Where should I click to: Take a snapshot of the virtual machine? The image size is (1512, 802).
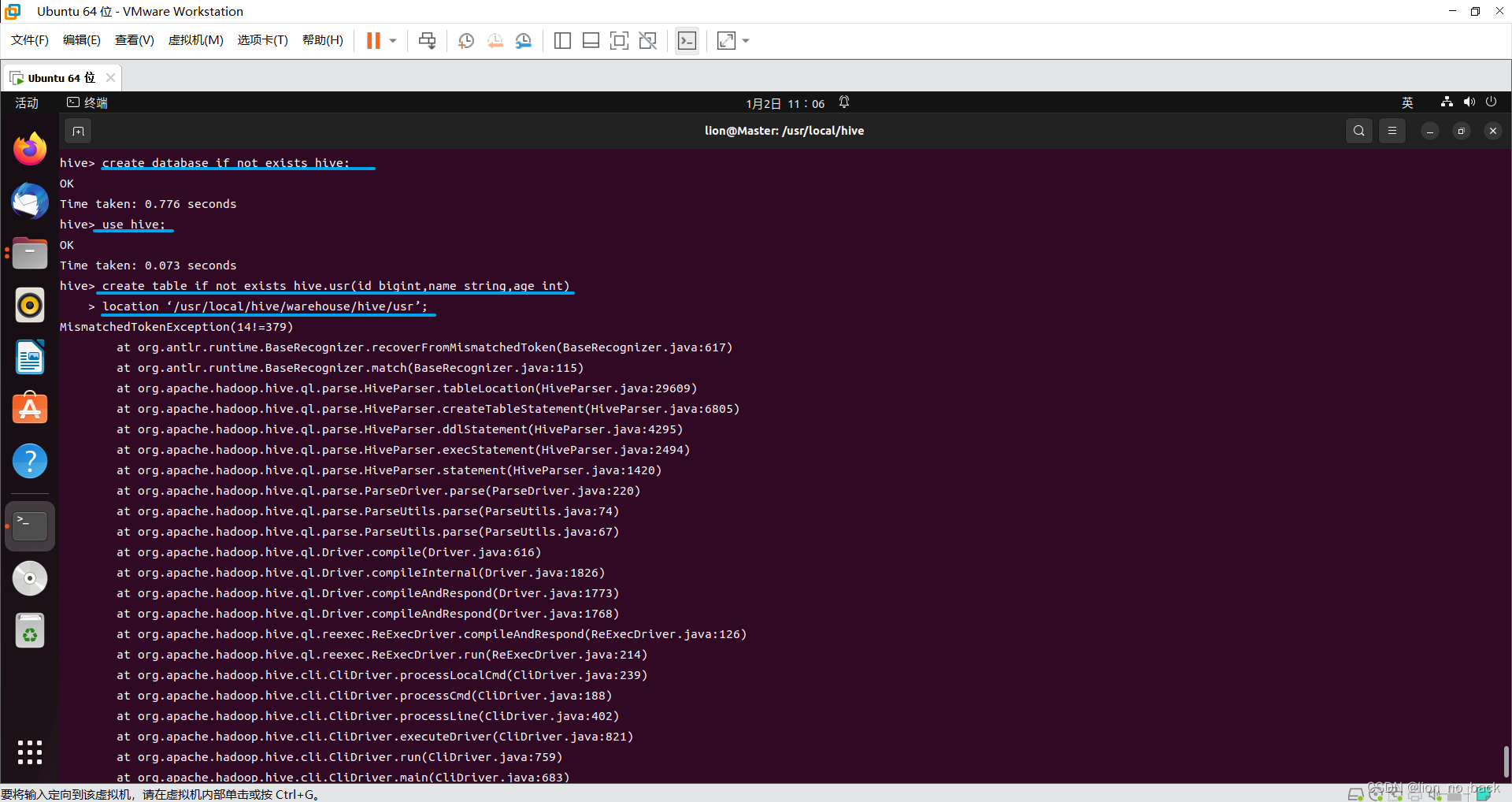click(466, 40)
